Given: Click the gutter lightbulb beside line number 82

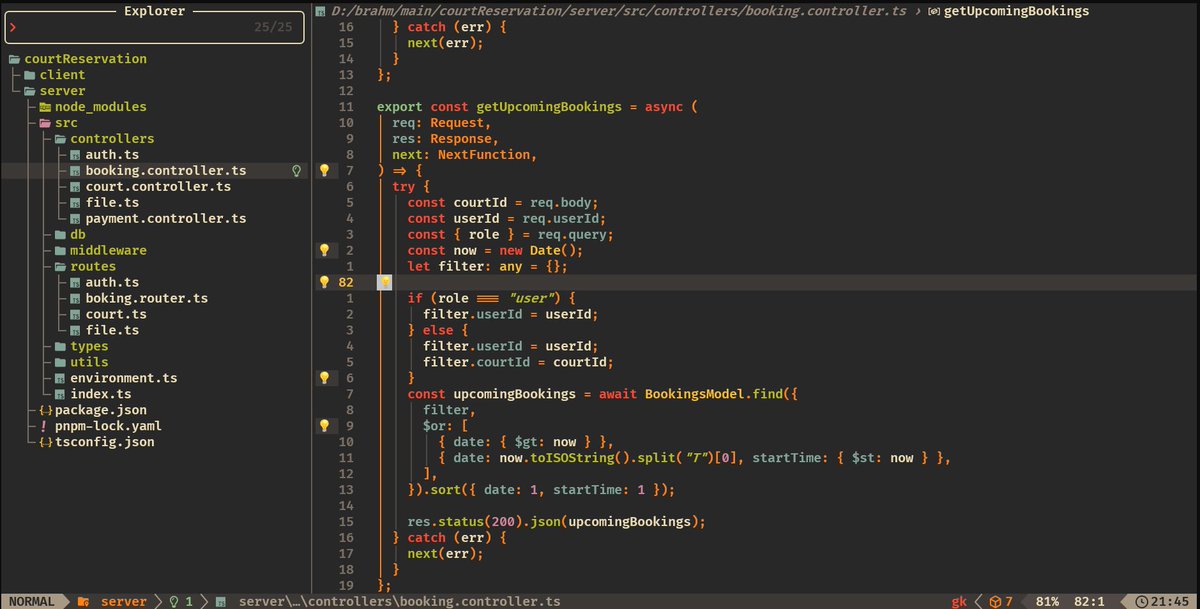Looking at the screenshot, I should tap(324, 283).
